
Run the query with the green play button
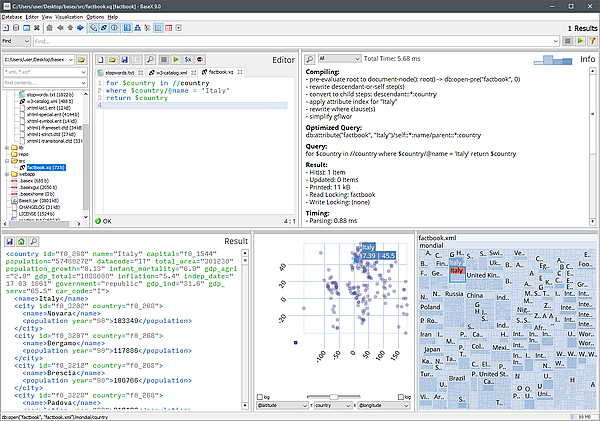coord(176,61)
